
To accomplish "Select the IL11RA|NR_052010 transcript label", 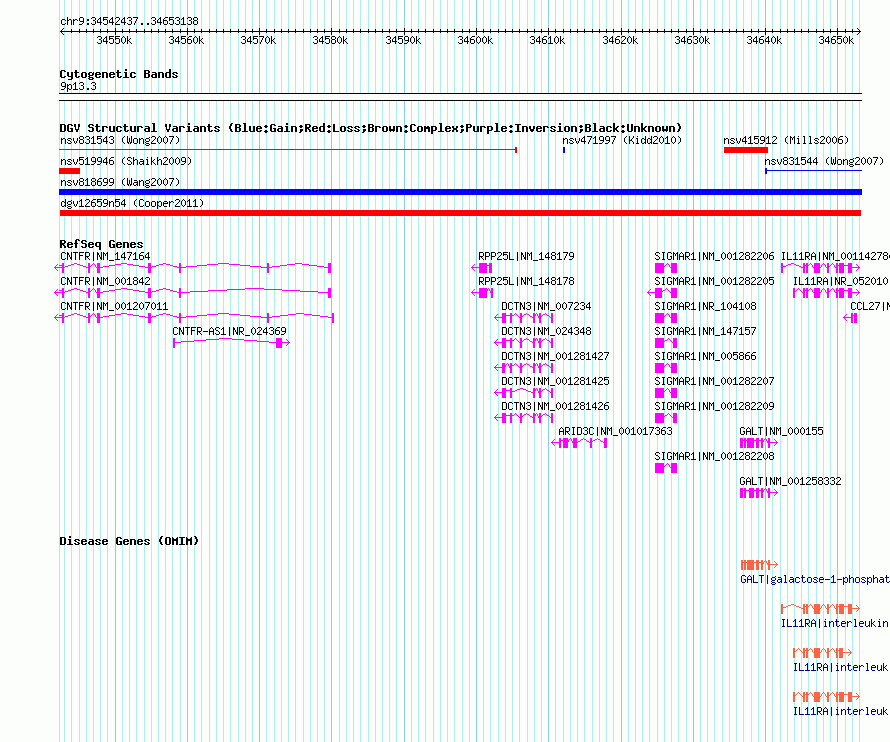I will pos(841,282).
